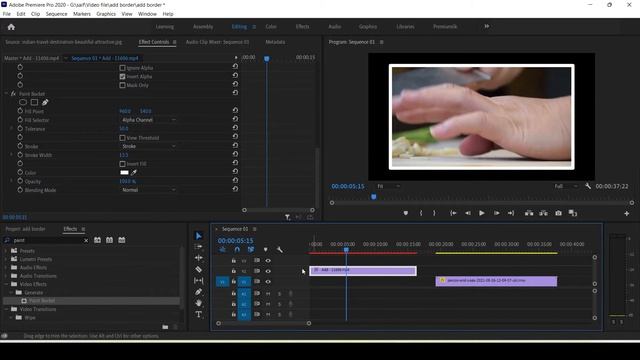640x360 pixels.
Task: Uncheck the Invert Alpha checkbox
Action: point(122,76)
